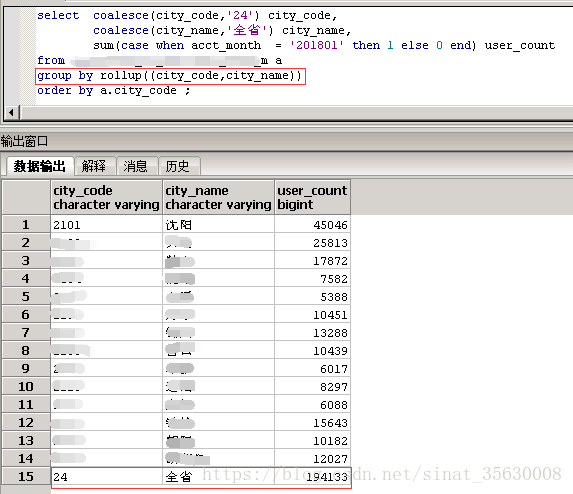Click the rollup keyword in the query

[x=121, y=75]
